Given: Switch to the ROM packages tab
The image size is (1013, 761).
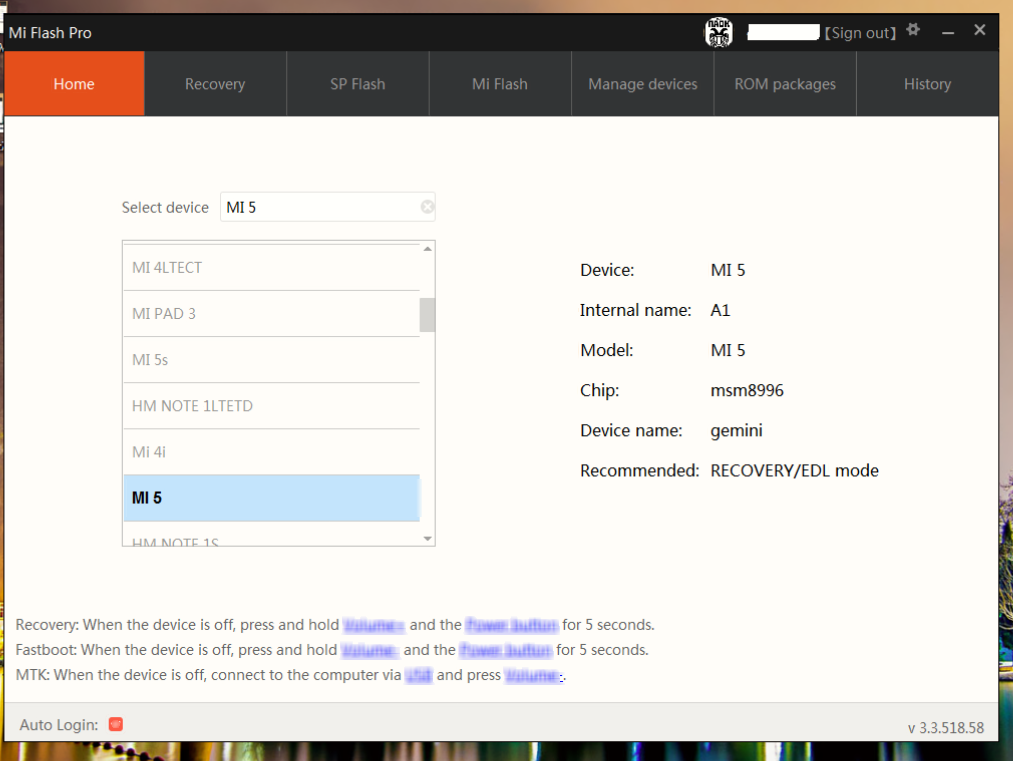Looking at the screenshot, I should 785,84.
